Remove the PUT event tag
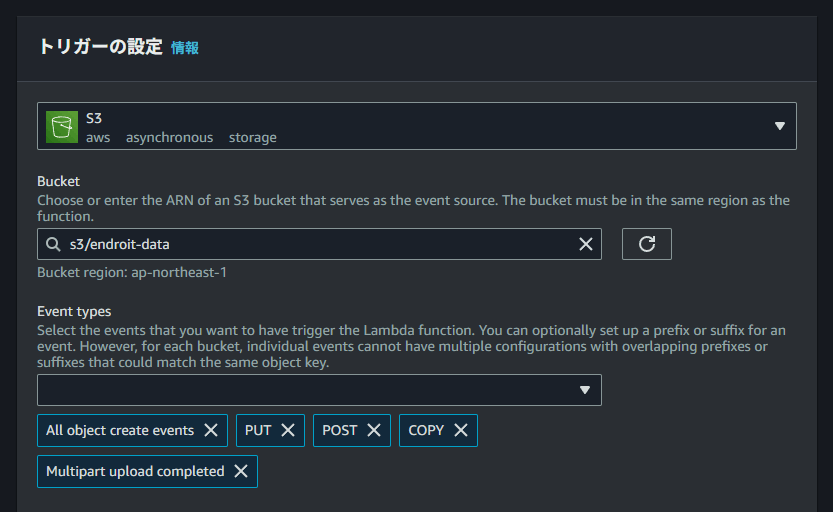833x512 pixels. click(x=288, y=430)
